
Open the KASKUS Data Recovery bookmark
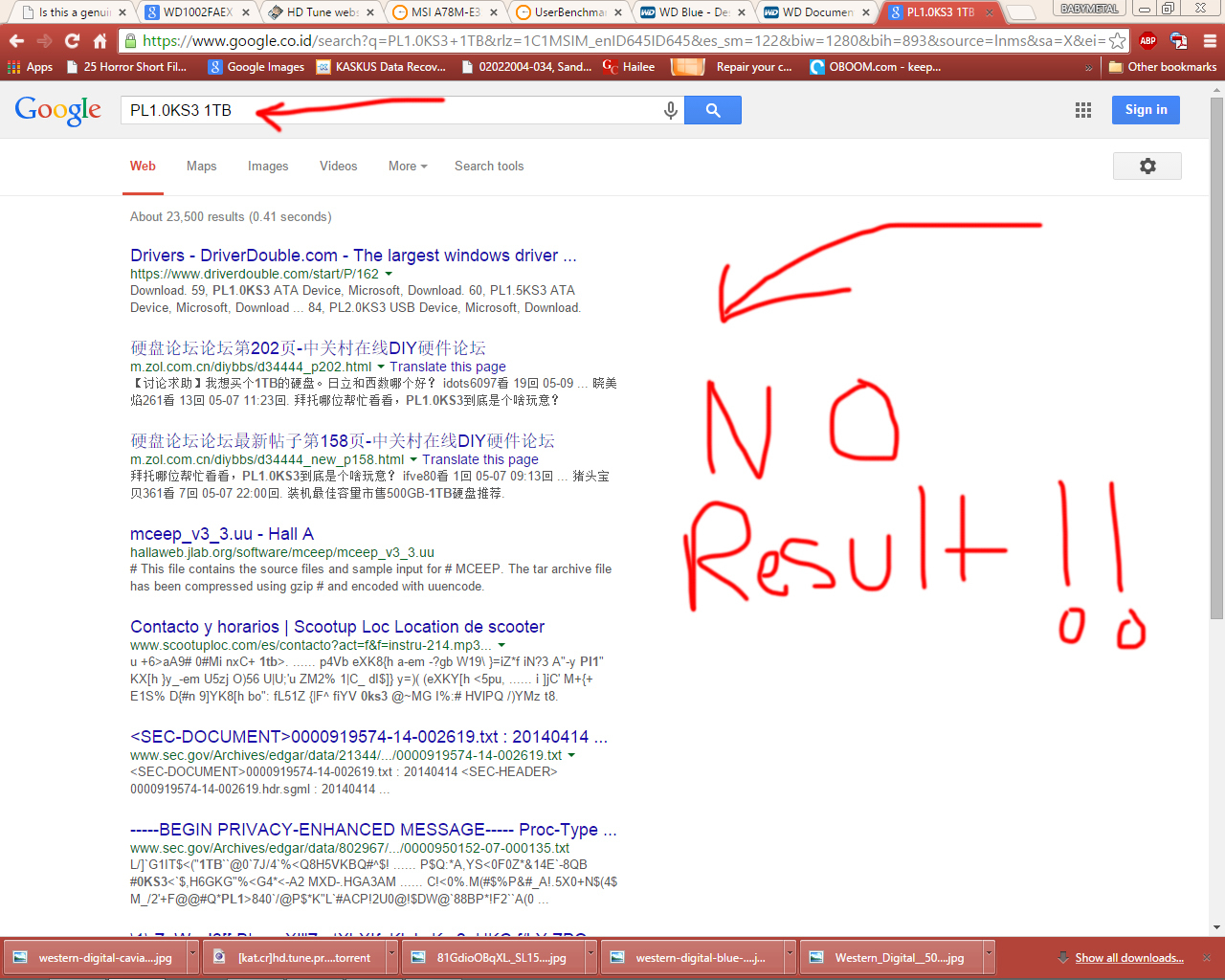click(x=381, y=67)
